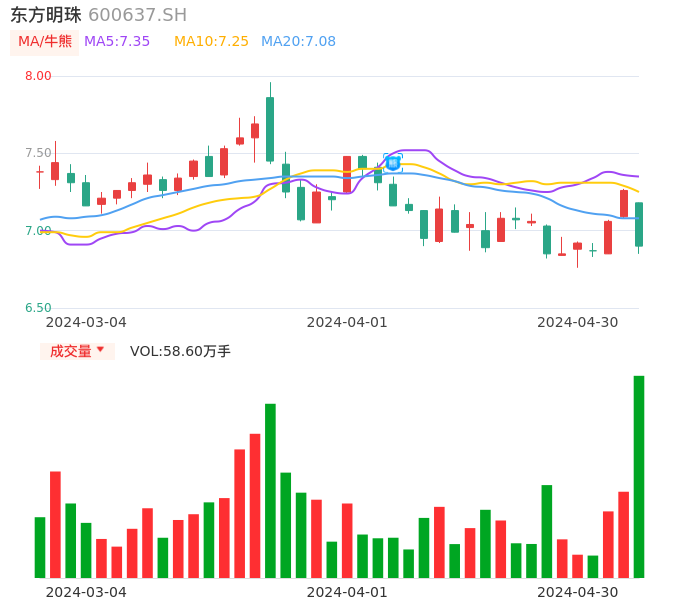Open the 成交量 indicator dropdown
Screen dimensions: 686x606
(77, 351)
